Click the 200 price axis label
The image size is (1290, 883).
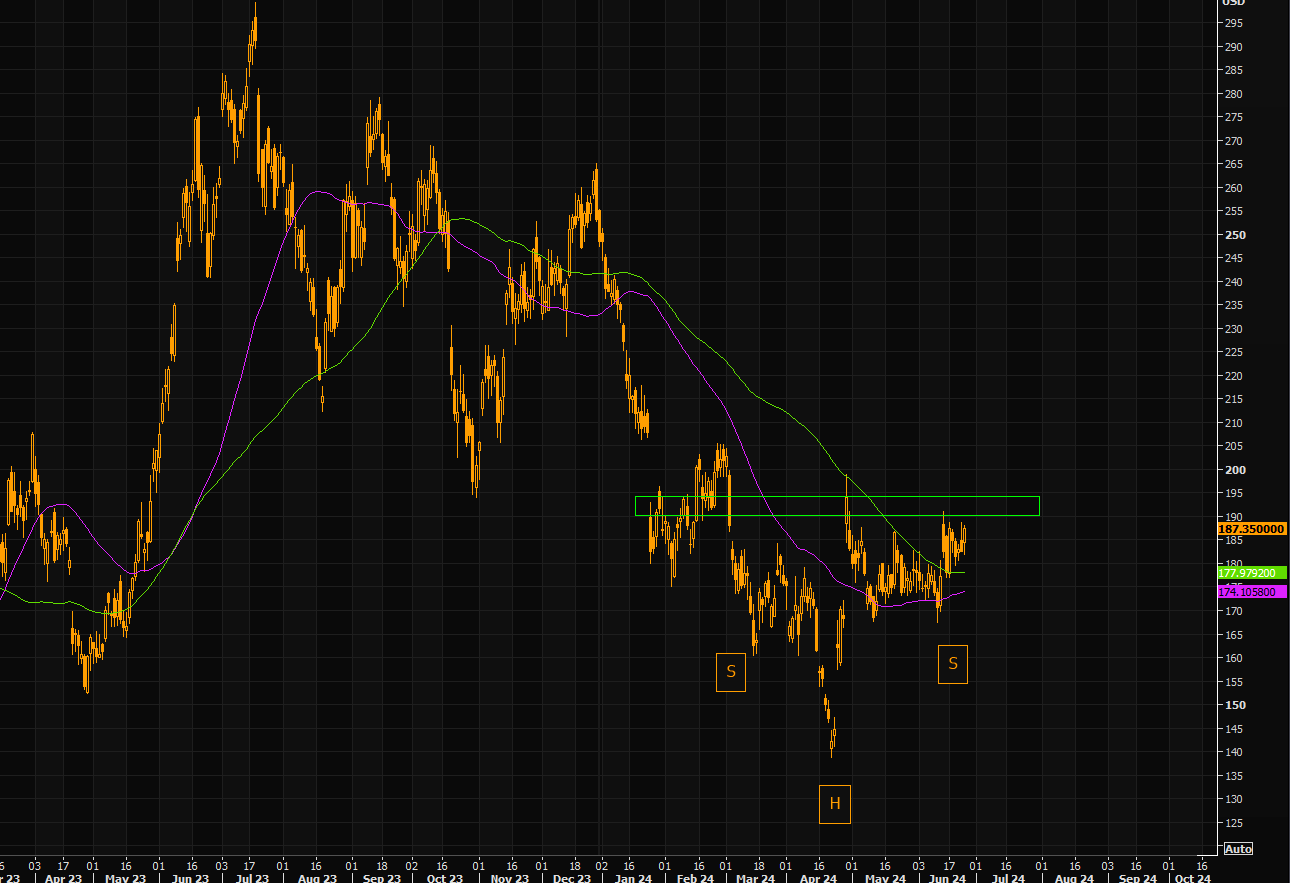pos(1234,470)
